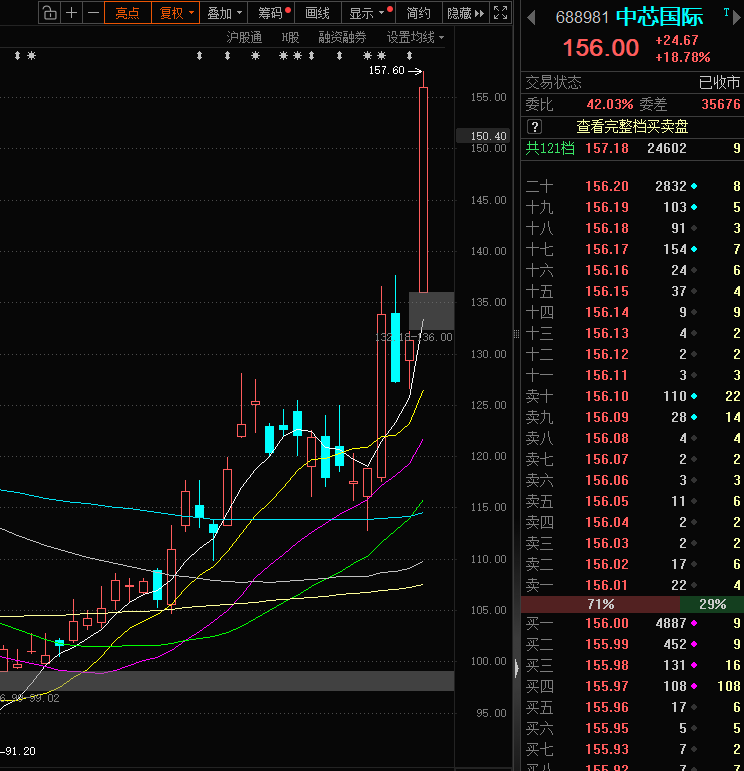Select the 买一 price 156.00
The height and width of the screenshot is (771, 744).
tap(607, 623)
